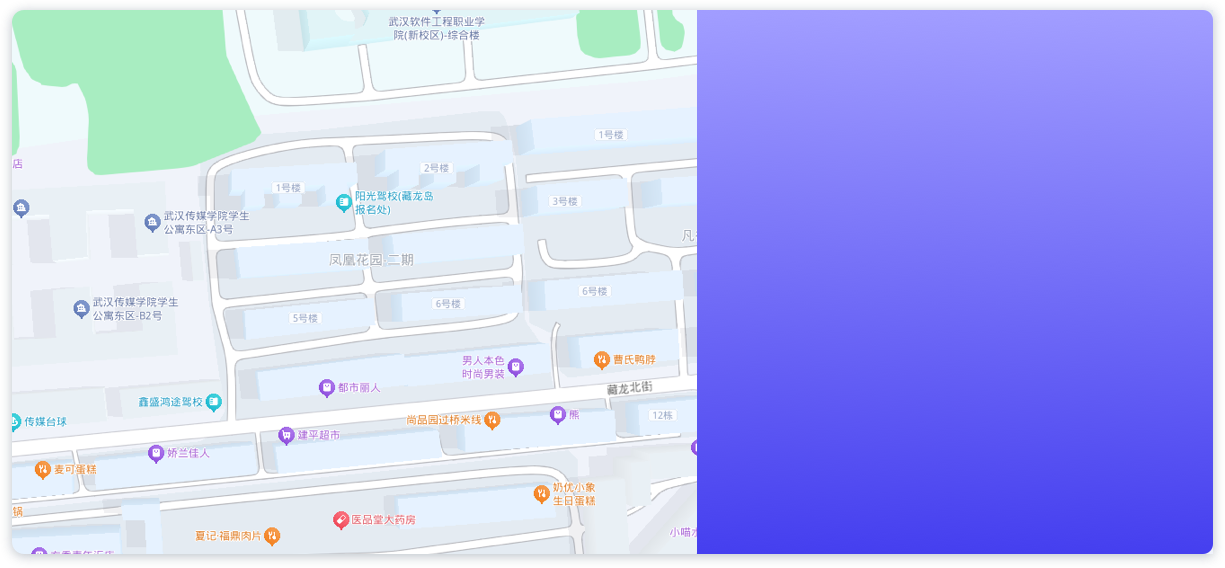Viewport: 1225px width, 568px height.
Task: Click the 麦可蛋糕 bakery icon
Action: click(43, 469)
